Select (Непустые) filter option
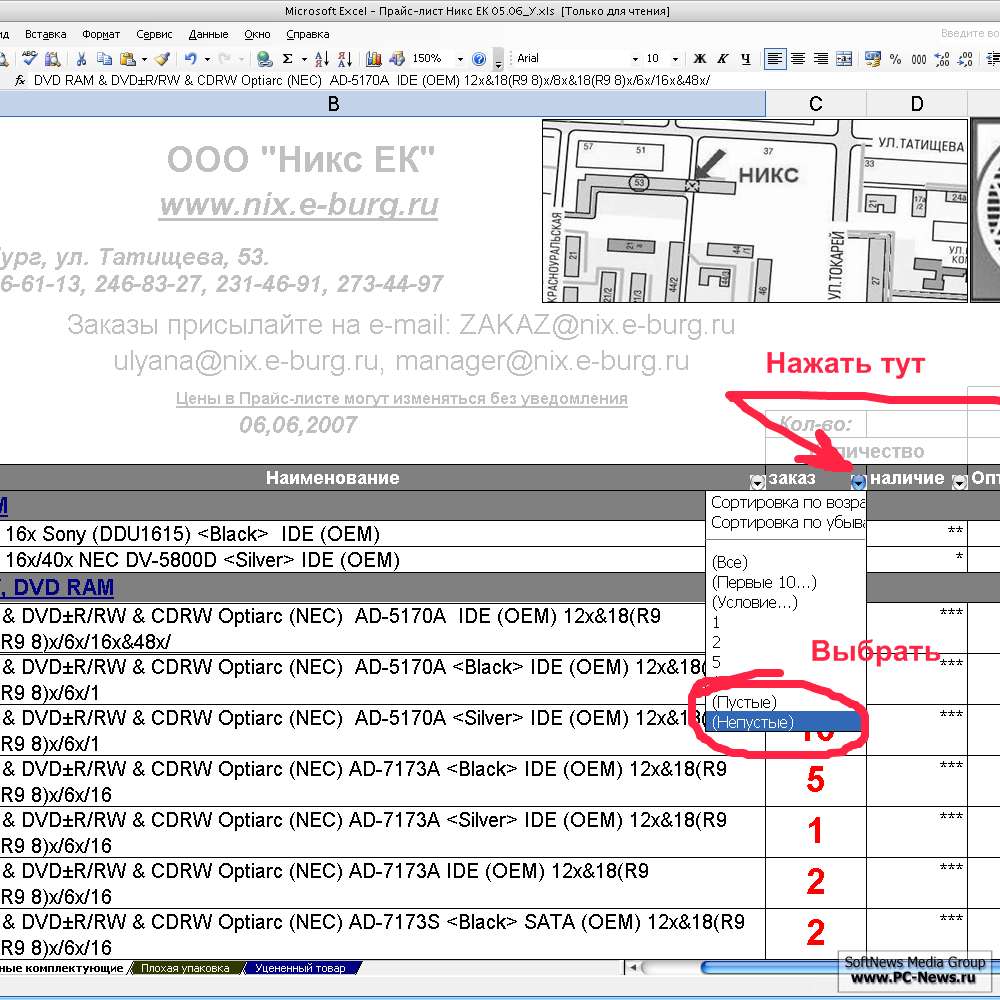 tap(784, 723)
